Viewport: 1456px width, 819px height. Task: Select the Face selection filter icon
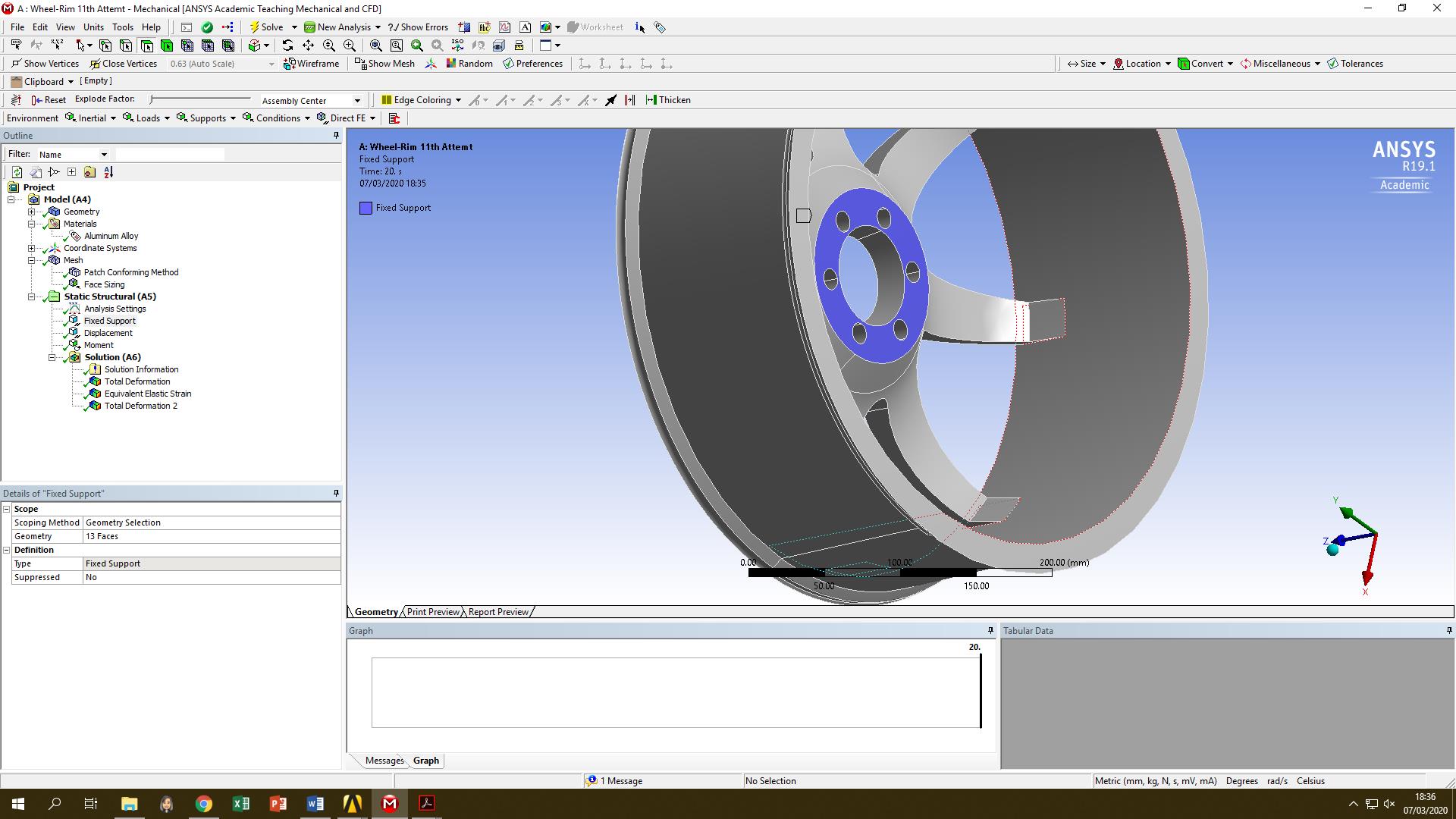(x=146, y=45)
